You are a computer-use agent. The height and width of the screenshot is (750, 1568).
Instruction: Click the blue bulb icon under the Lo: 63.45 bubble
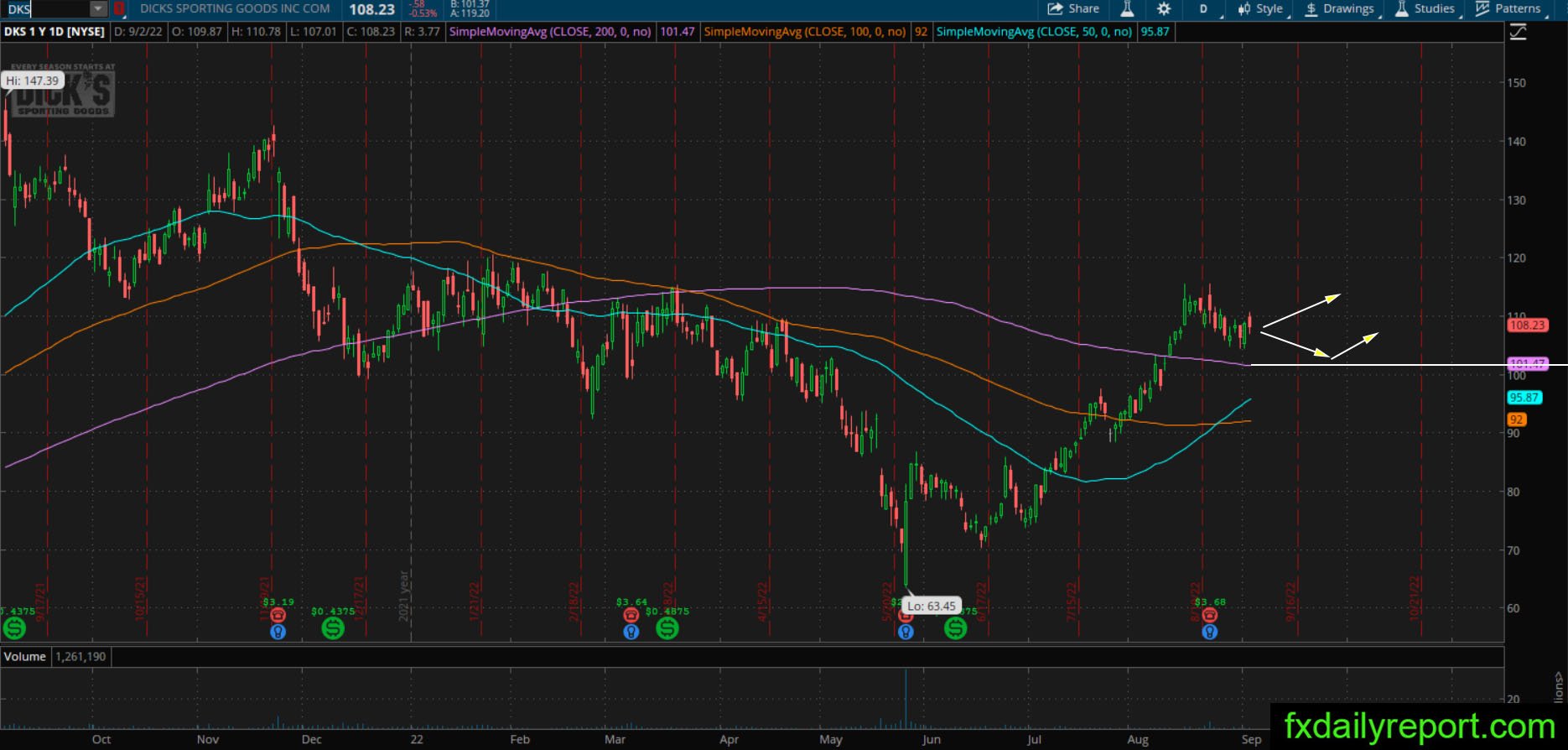[906, 632]
